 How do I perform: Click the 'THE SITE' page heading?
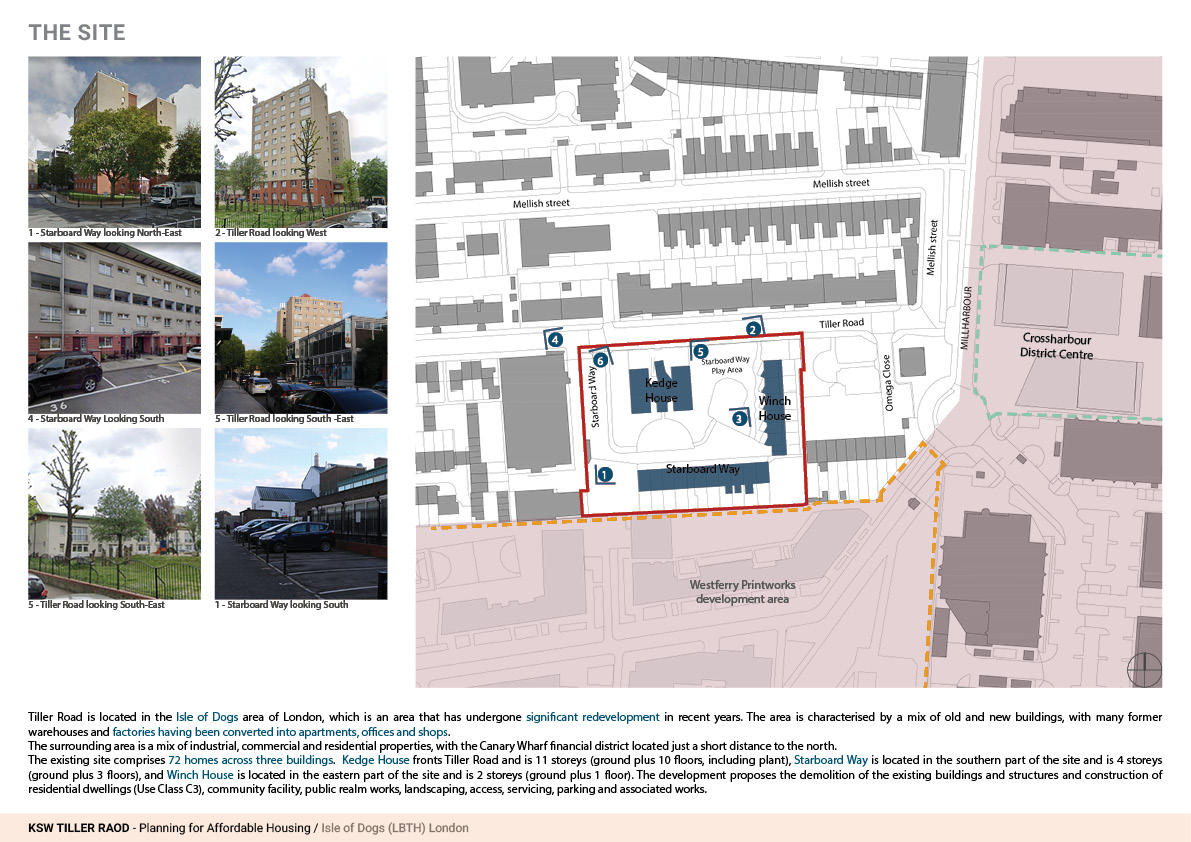(x=77, y=33)
